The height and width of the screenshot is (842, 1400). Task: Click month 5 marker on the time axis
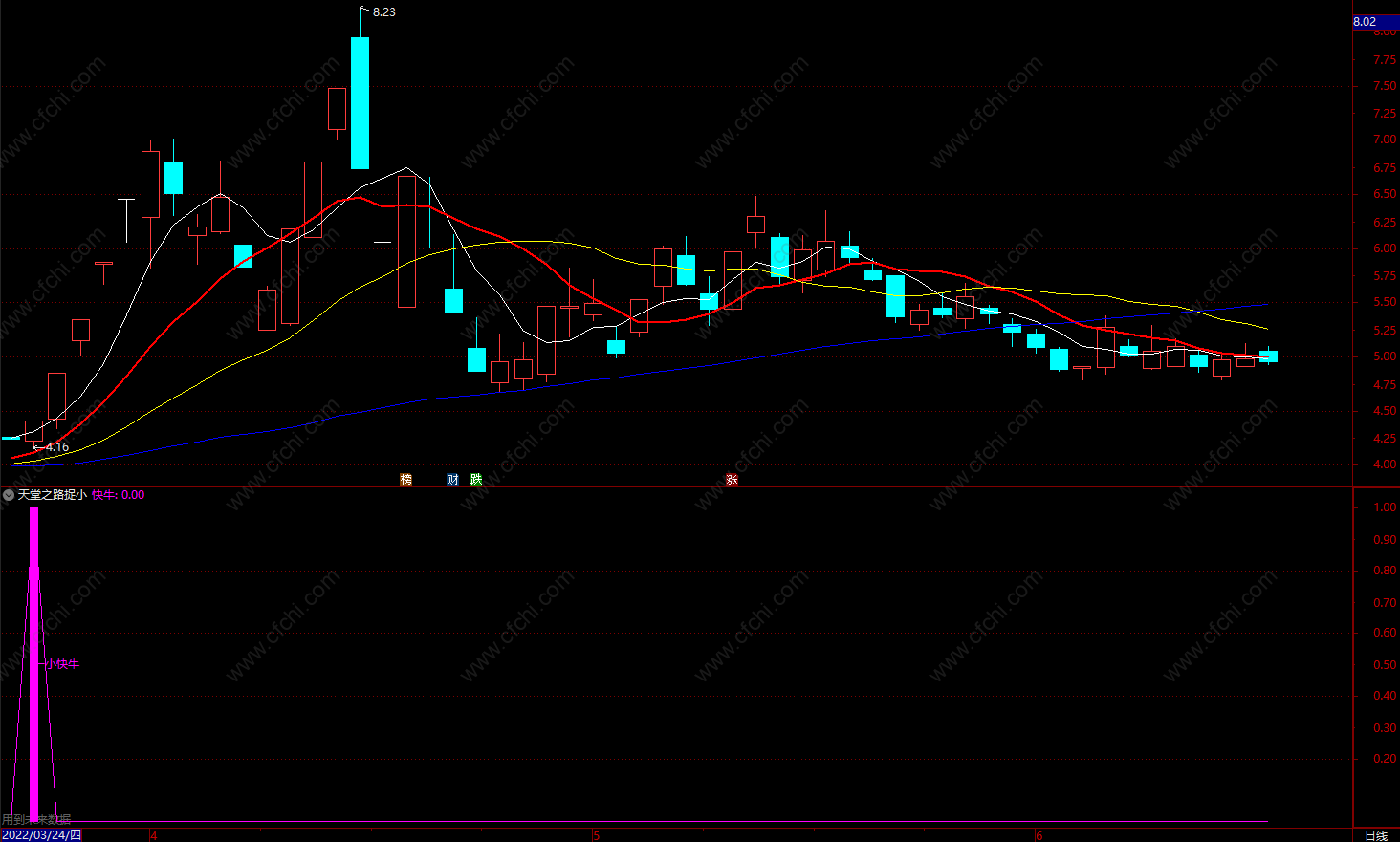tap(596, 836)
